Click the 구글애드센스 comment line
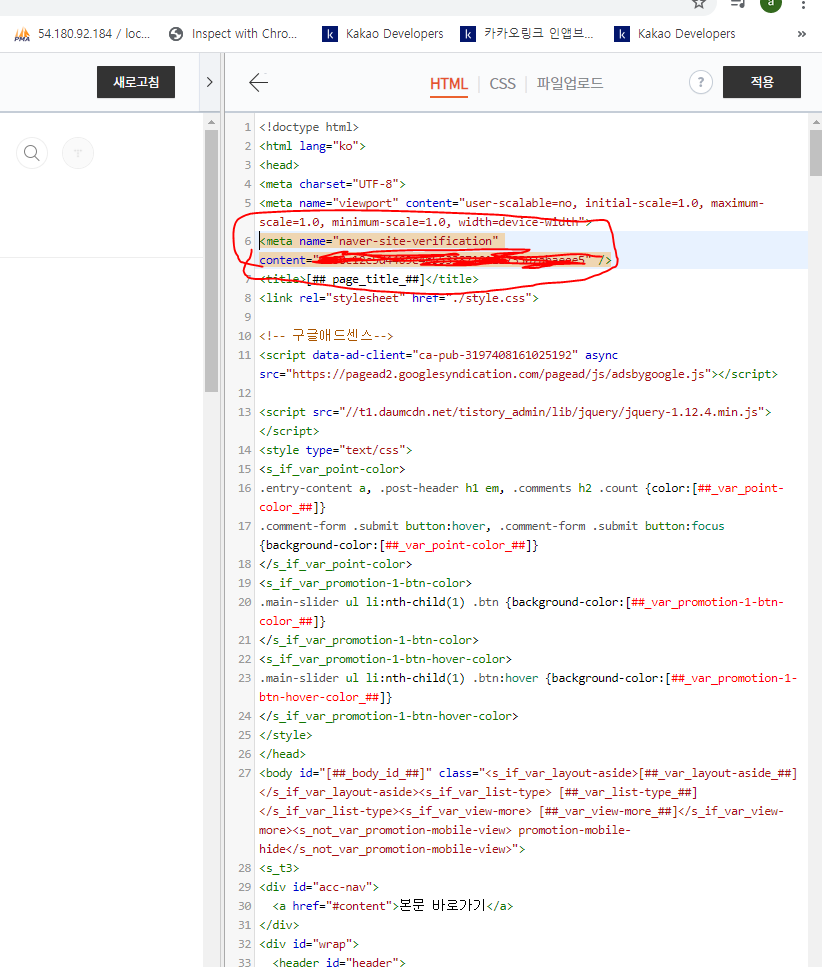This screenshot has height=967, width=822. pyautogui.click(x=326, y=336)
